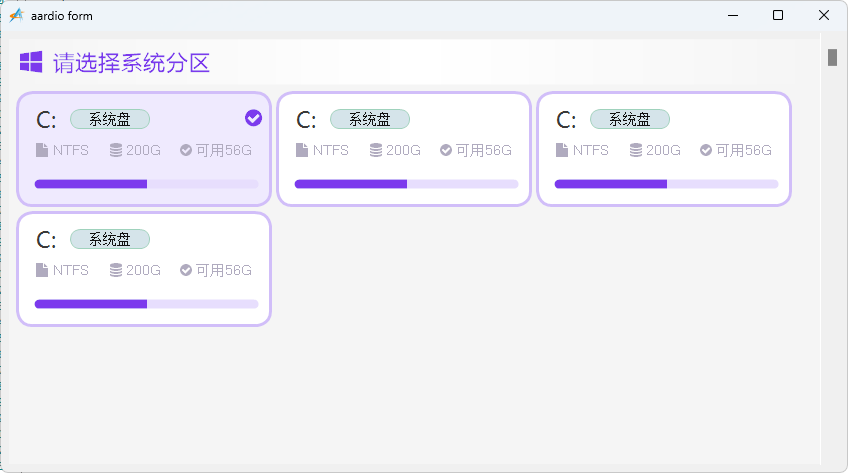Uncheck the purple checkmark on the selected partition card

click(x=253, y=118)
